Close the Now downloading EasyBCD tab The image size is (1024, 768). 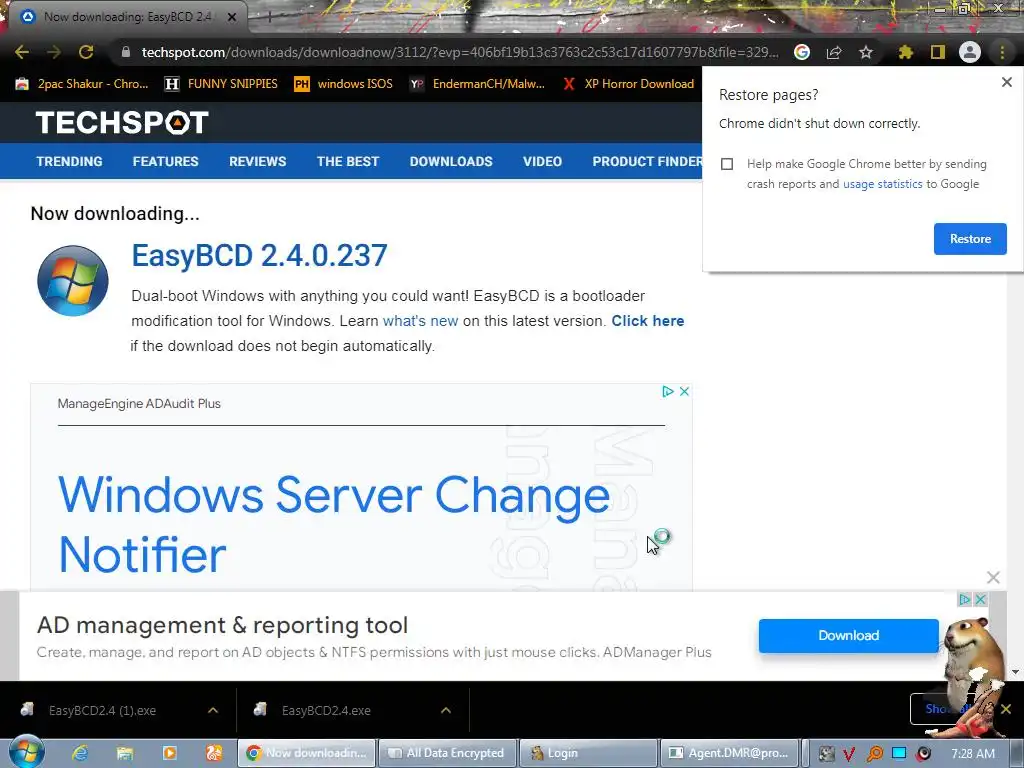click(x=232, y=17)
